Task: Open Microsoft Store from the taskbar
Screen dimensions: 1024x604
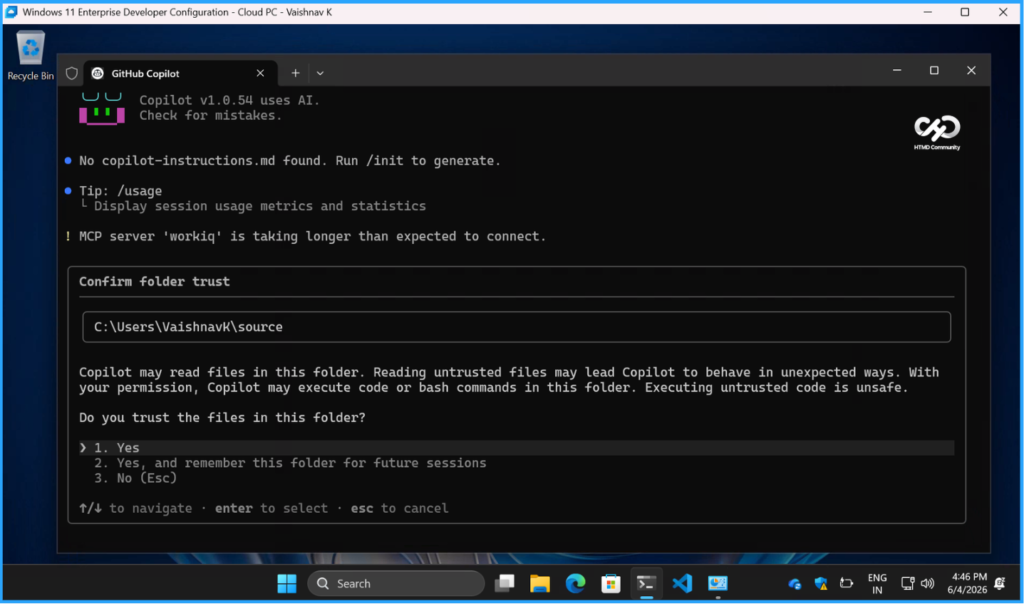Action: (611, 583)
